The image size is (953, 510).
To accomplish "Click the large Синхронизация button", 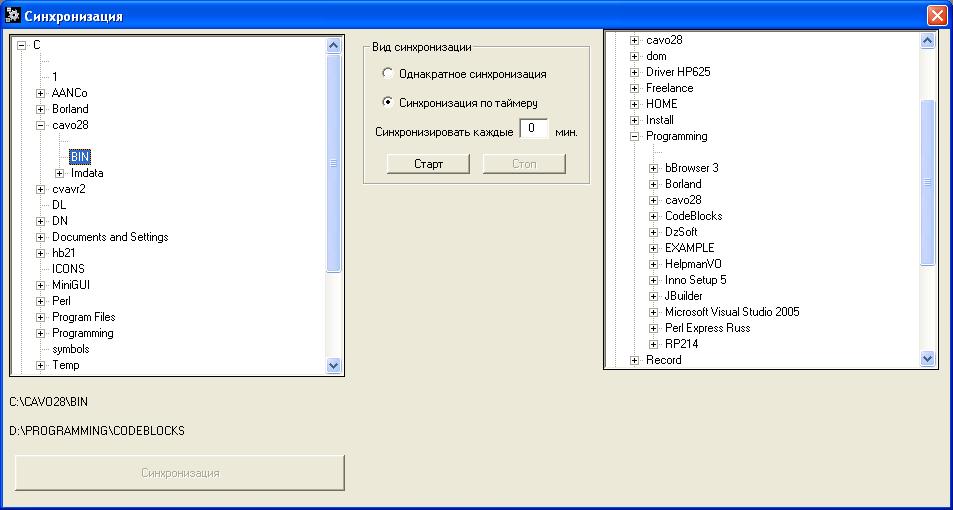I will pyautogui.click(x=180, y=472).
